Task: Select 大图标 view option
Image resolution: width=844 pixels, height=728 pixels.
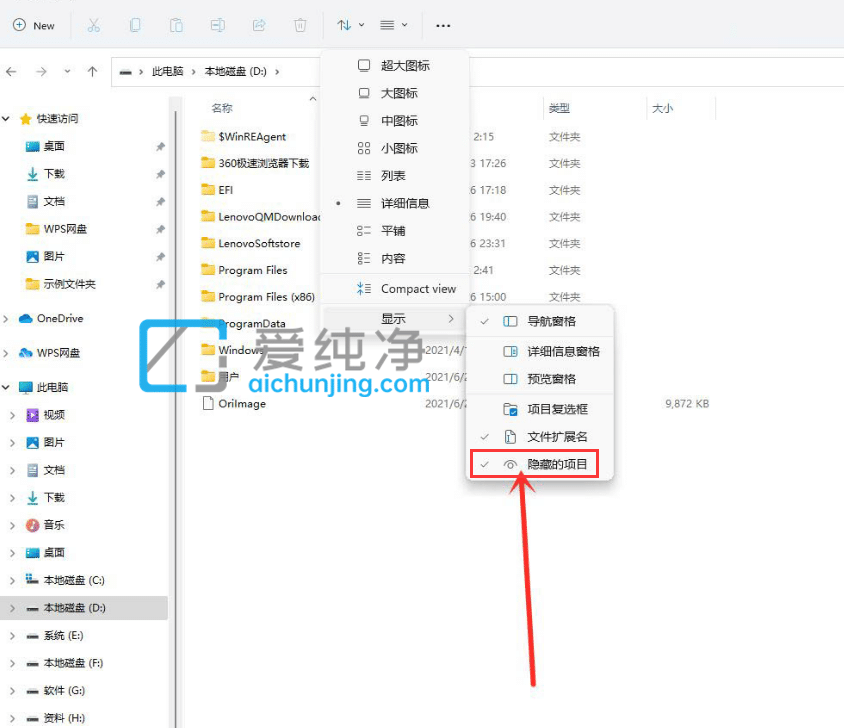Action: (395, 93)
